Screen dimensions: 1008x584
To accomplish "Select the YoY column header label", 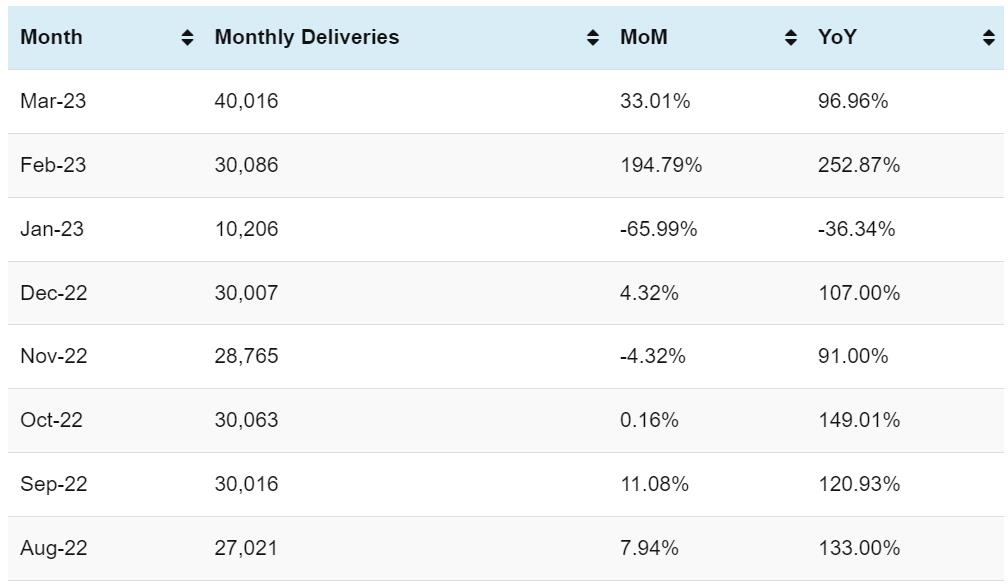I will click(x=837, y=38).
